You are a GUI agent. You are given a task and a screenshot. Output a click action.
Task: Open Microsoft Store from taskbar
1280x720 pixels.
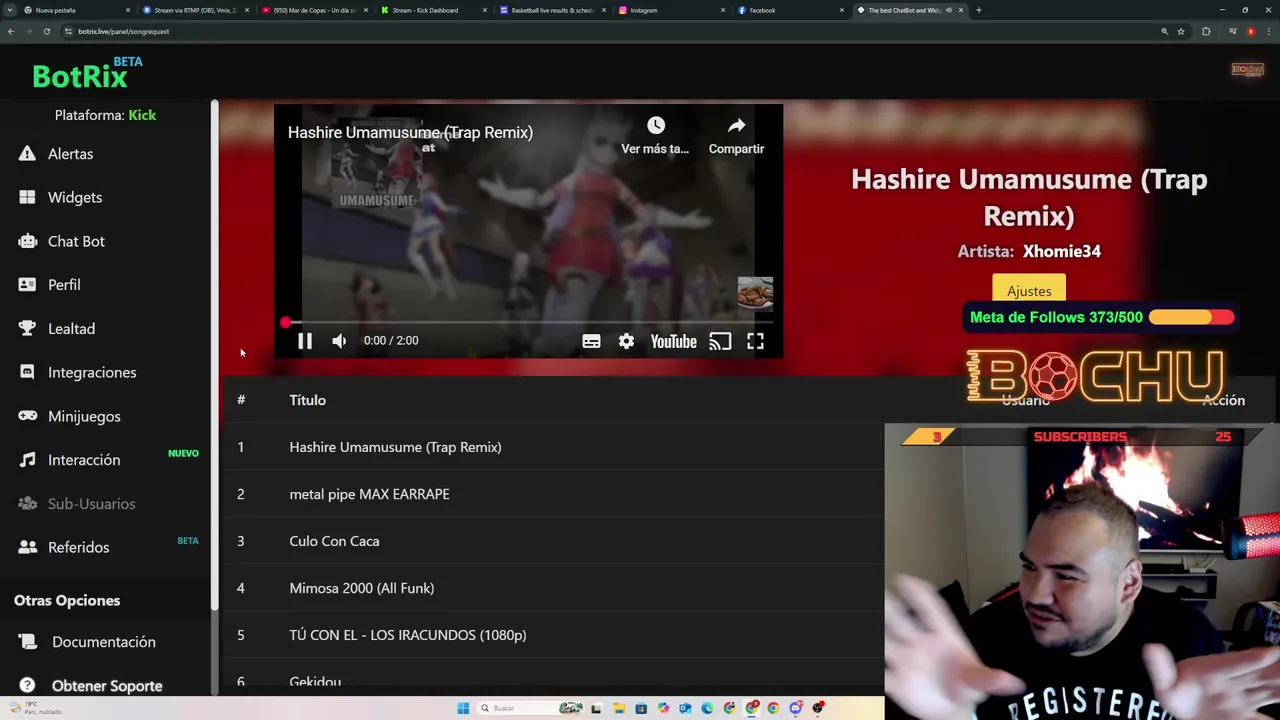641,708
